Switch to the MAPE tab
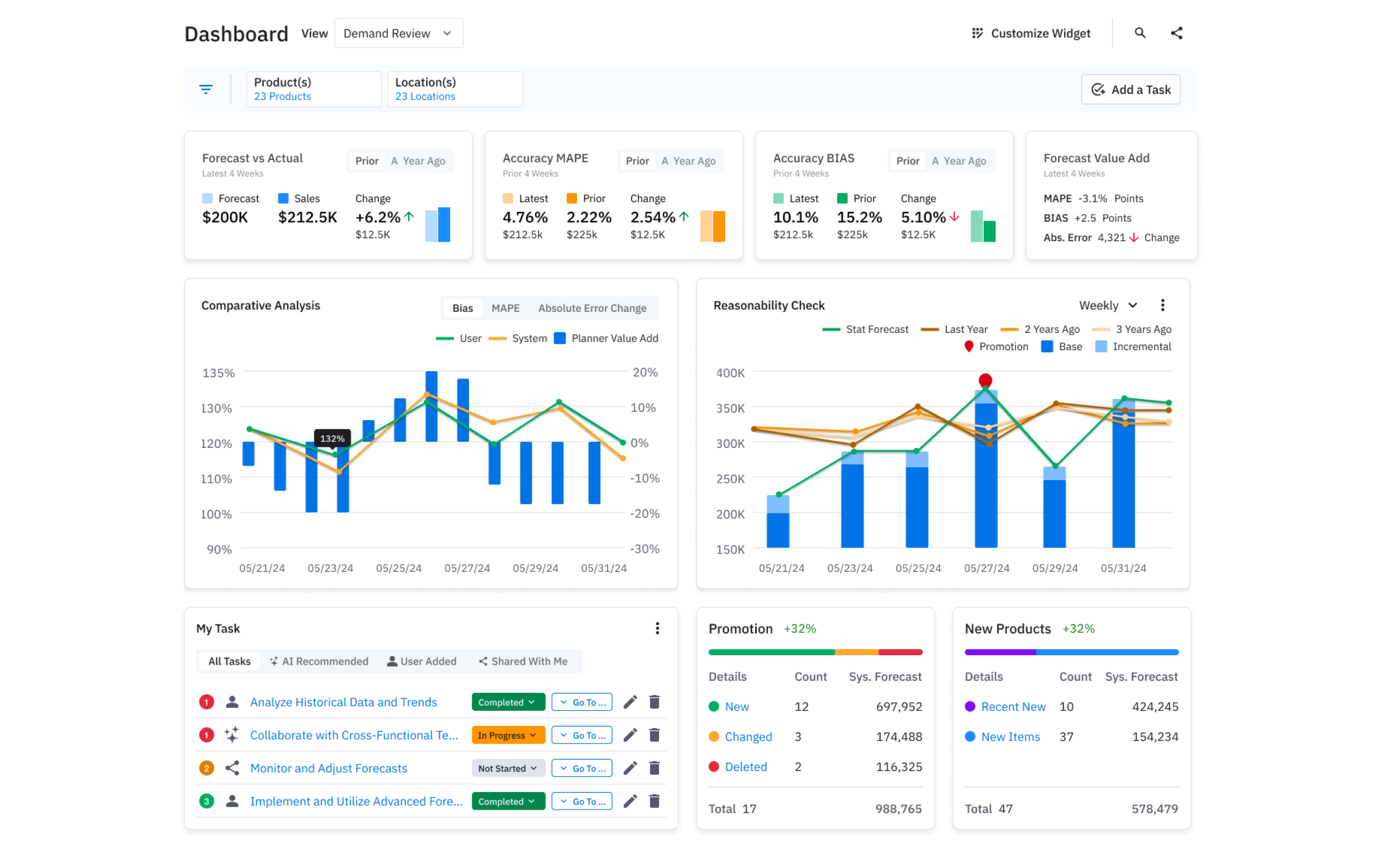Screen dimensions: 1378x868 (505, 308)
